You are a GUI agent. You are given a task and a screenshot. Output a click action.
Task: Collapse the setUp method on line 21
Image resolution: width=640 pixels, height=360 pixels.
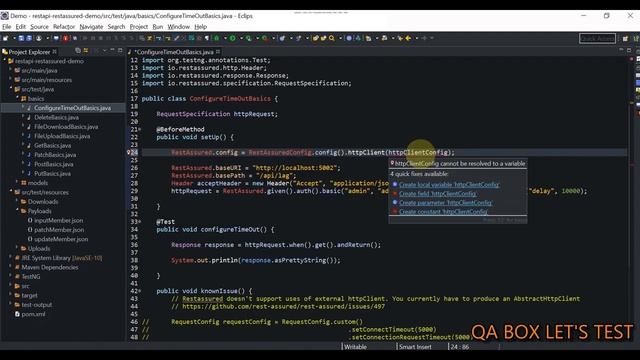pos(140,129)
